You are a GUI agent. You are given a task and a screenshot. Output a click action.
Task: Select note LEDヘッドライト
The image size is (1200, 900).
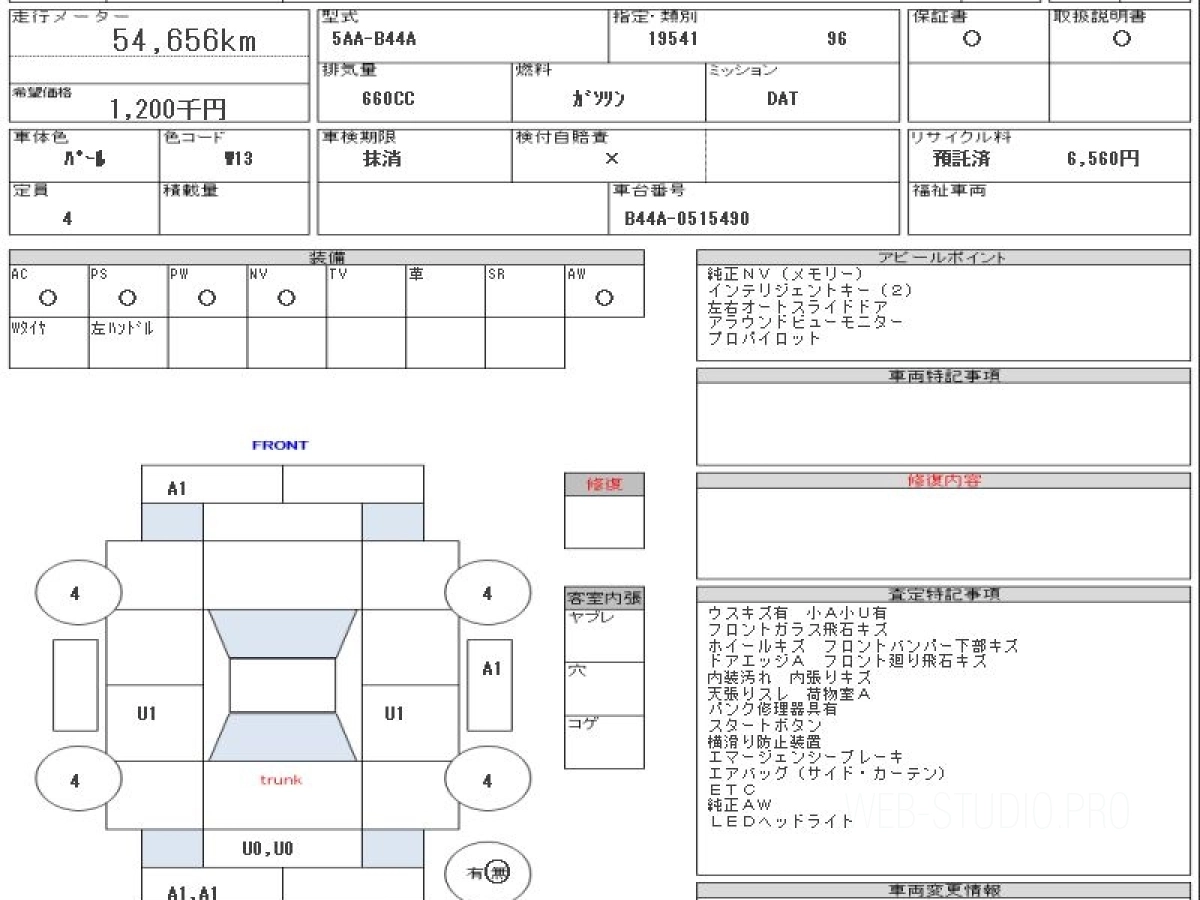781,821
